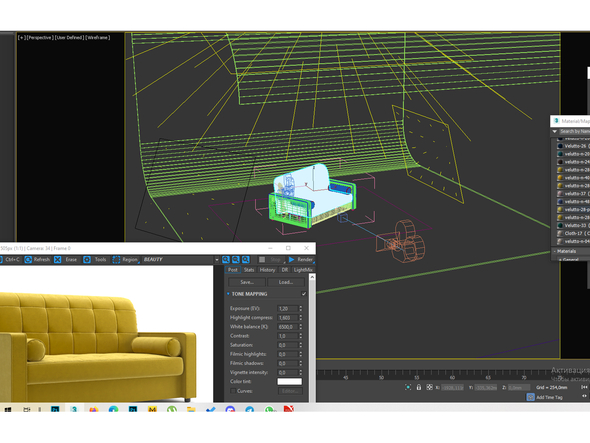The width and height of the screenshot is (590, 443).
Task: Click the Refresh icon in frame buffer
Action: [28, 260]
